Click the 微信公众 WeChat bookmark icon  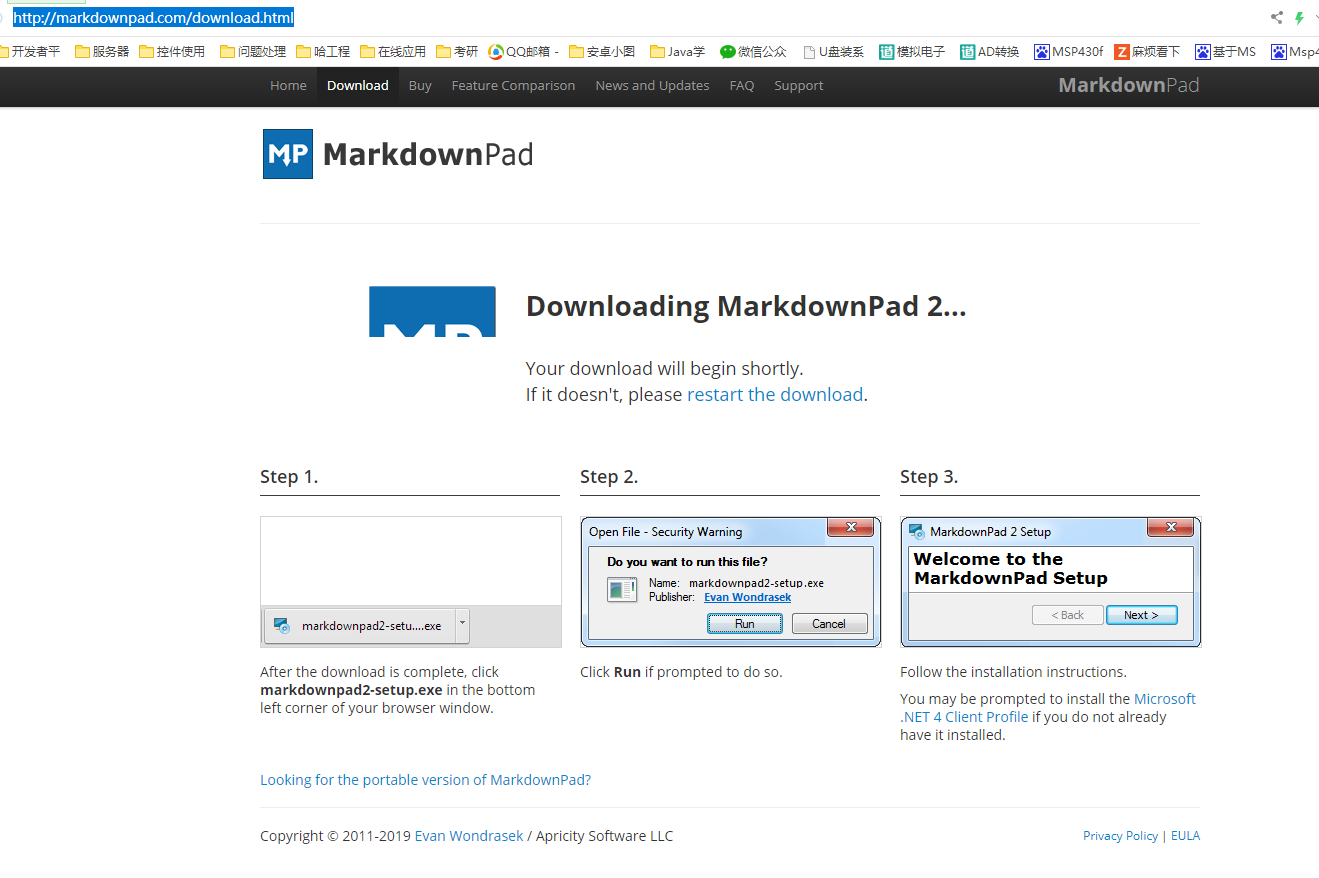tap(727, 51)
